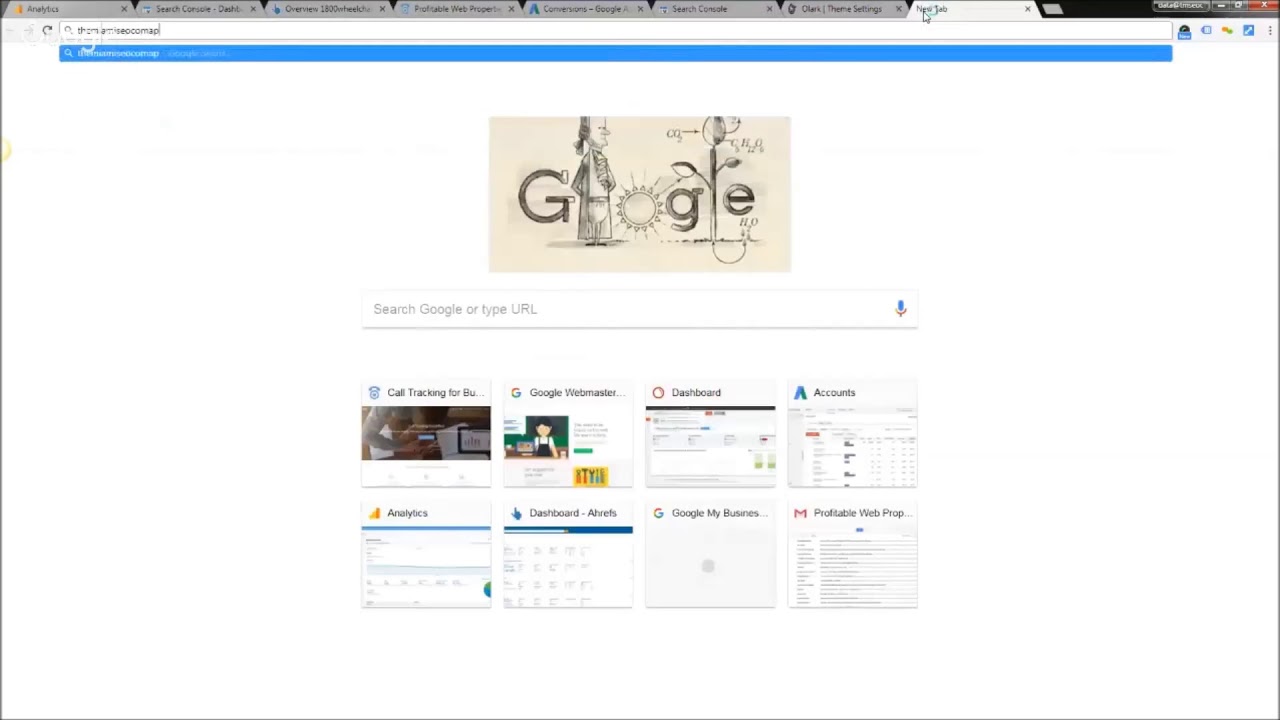The image size is (1280, 720).
Task: Close the New Tab tab
Action: [x=1027, y=9]
